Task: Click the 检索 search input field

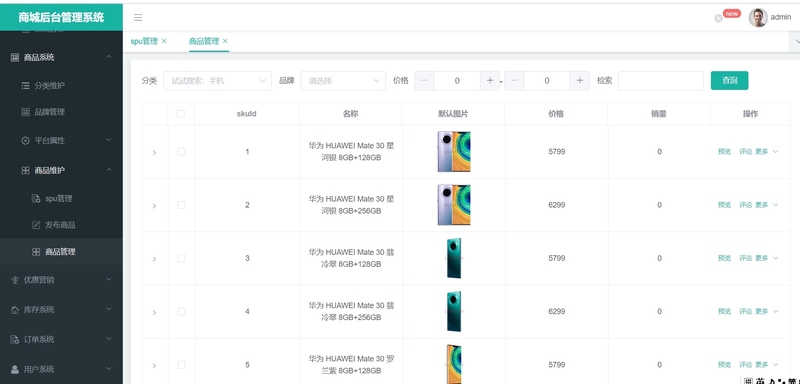Action: click(661, 81)
